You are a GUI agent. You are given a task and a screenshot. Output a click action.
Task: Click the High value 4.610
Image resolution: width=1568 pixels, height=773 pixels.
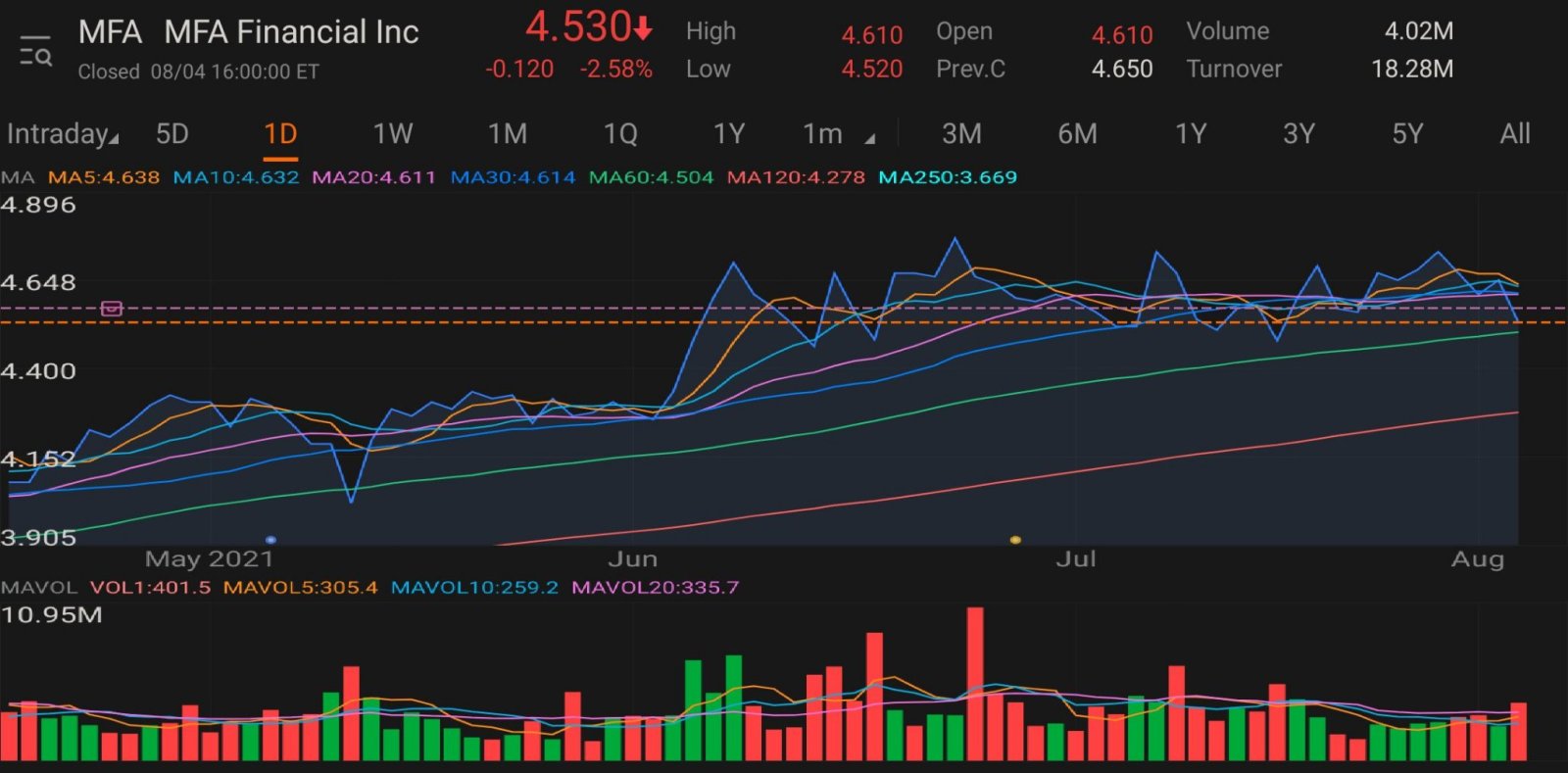click(x=872, y=35)
